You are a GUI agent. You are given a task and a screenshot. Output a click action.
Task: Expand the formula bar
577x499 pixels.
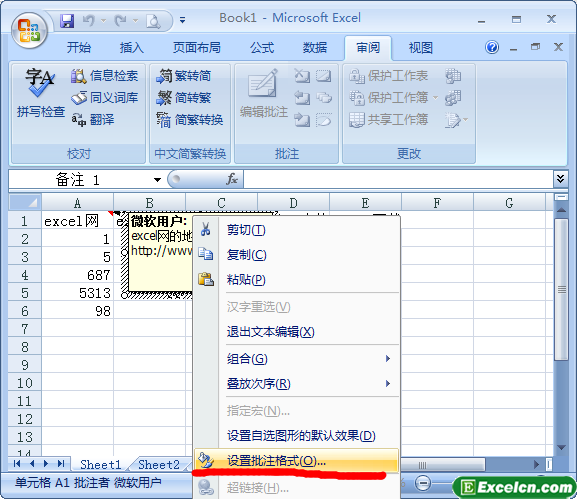click(560, 179)
